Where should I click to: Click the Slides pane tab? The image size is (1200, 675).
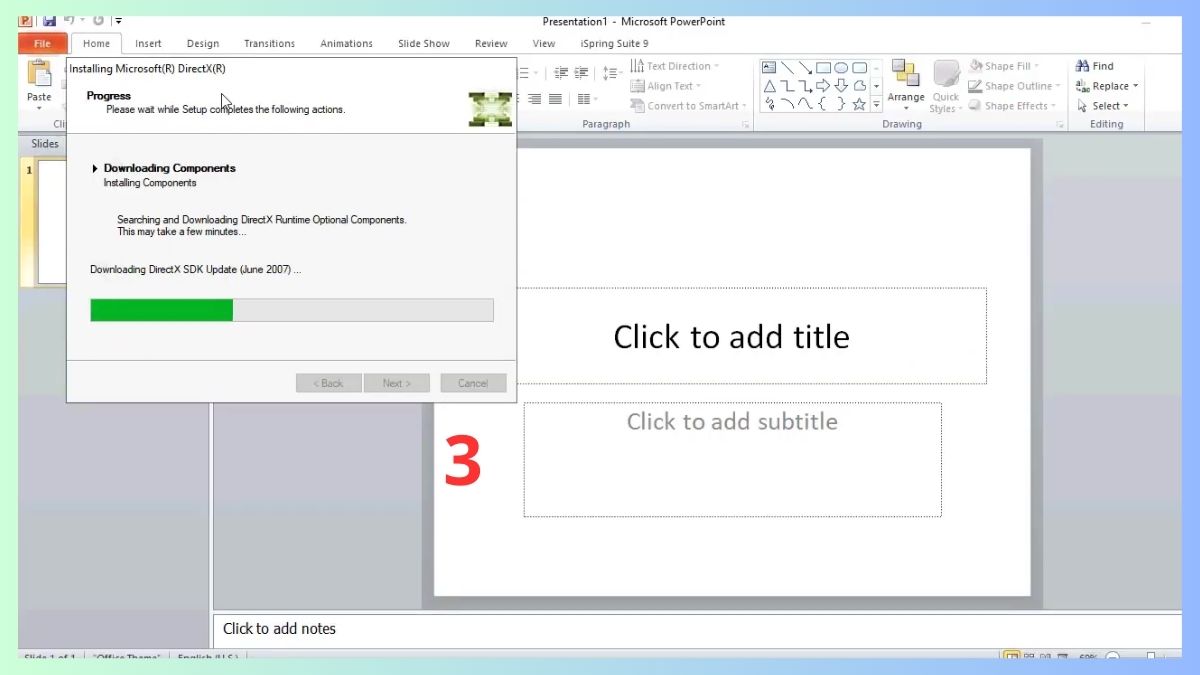[45, 144]
